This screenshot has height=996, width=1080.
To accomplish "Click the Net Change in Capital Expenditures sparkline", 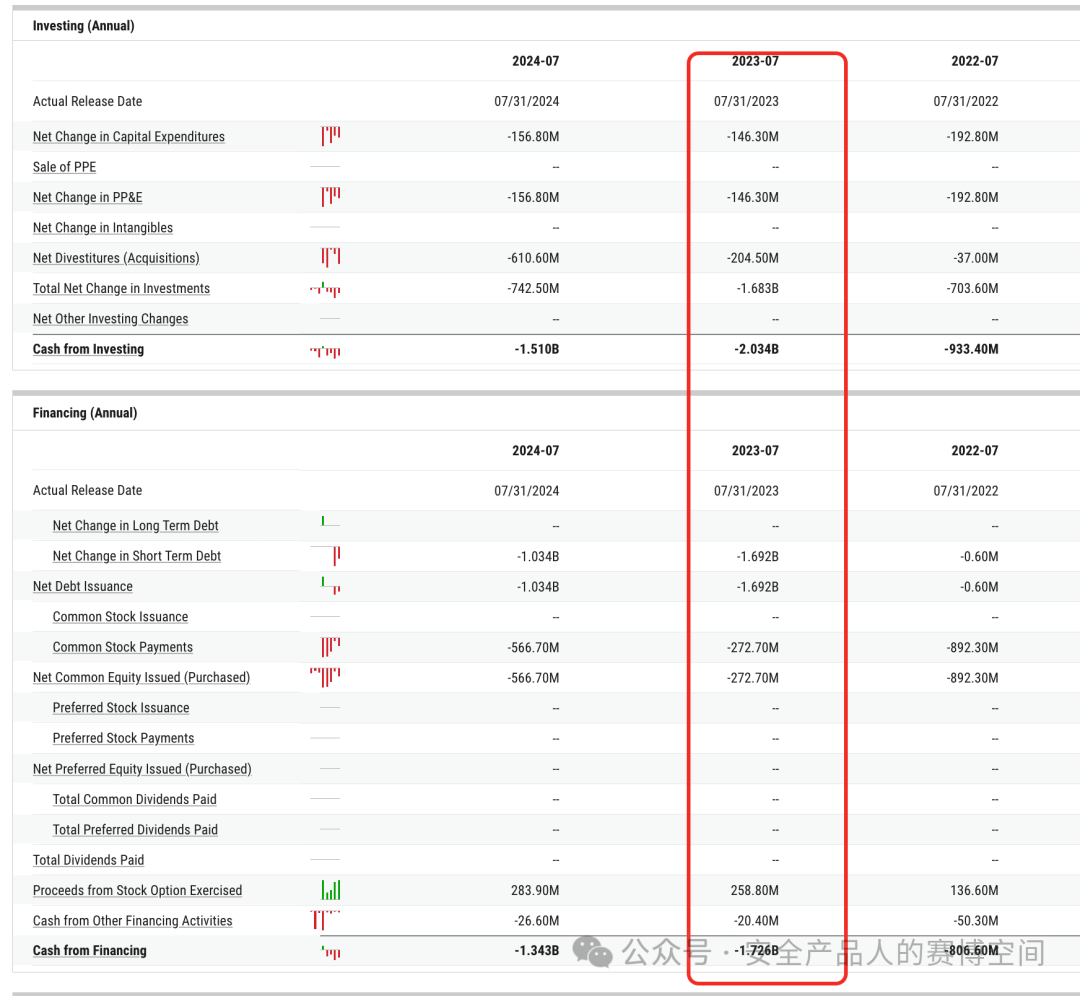I will (331, 136).
